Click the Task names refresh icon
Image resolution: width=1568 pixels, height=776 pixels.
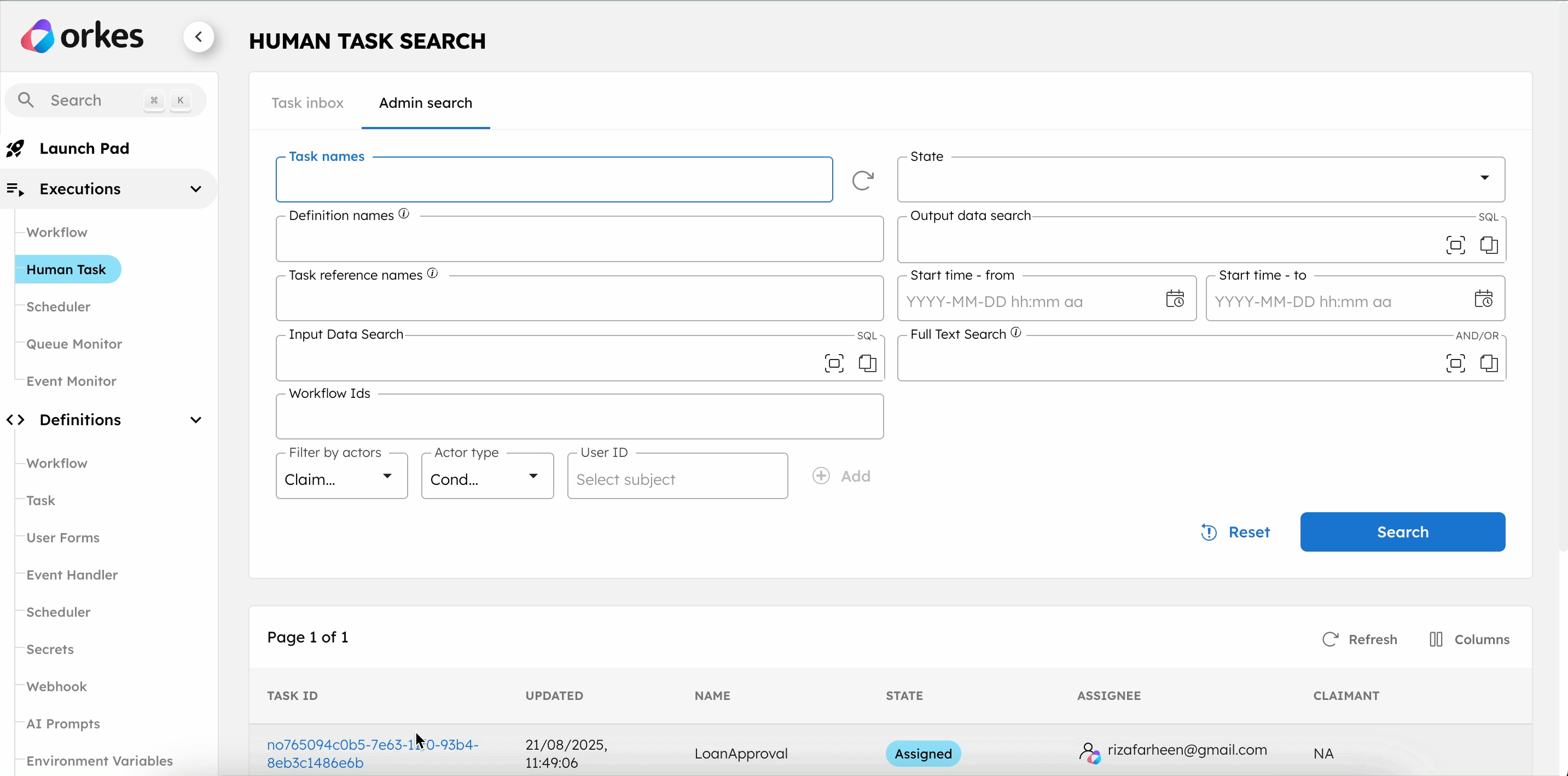click(x=863, y=180)
